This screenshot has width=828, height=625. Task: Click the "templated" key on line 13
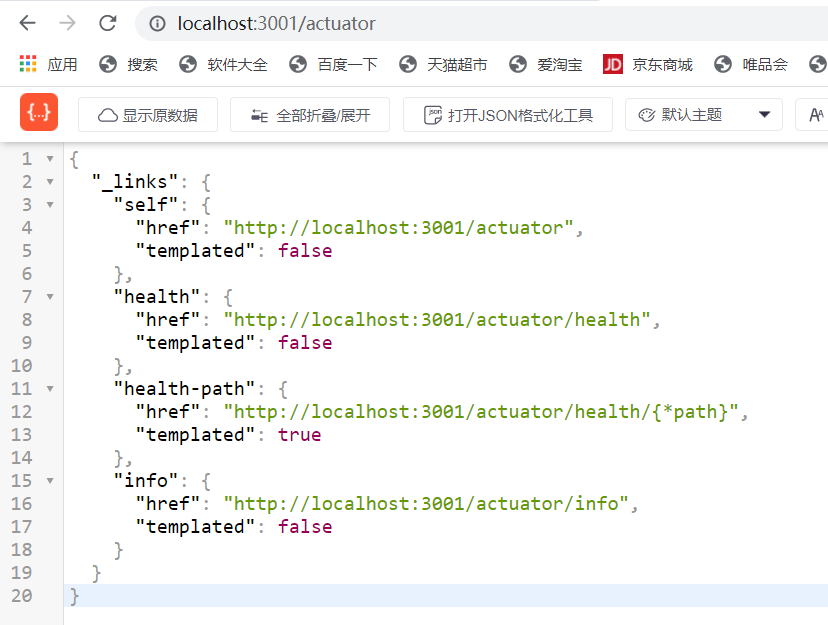pyautogui.click(x=195, y=435)
